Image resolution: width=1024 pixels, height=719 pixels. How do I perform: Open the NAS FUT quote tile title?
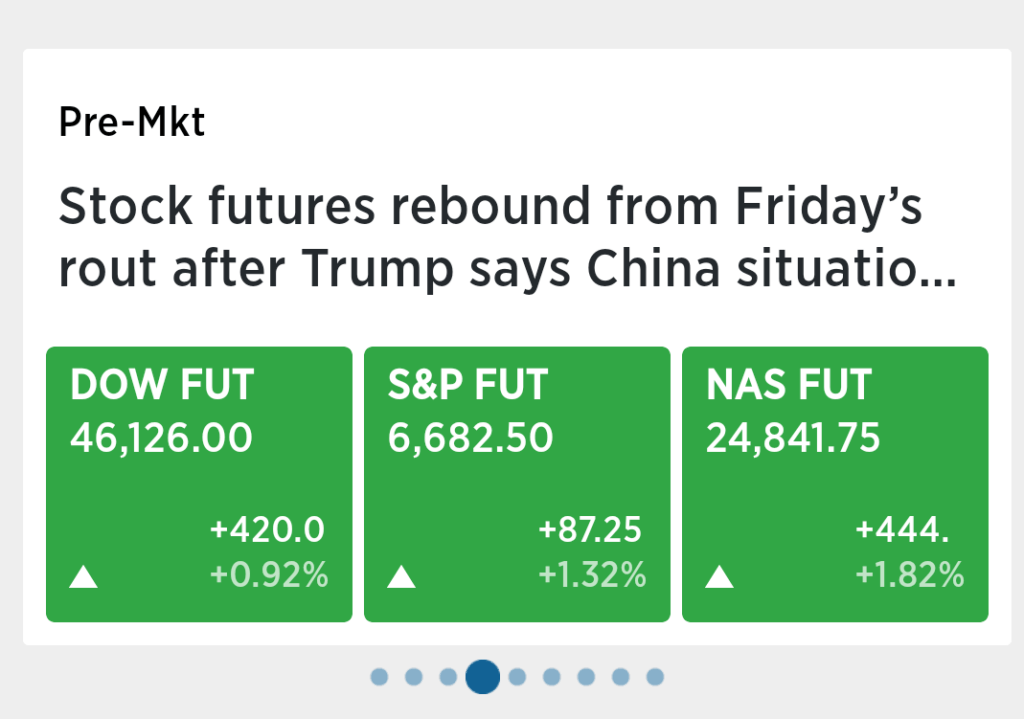point(789,385)
